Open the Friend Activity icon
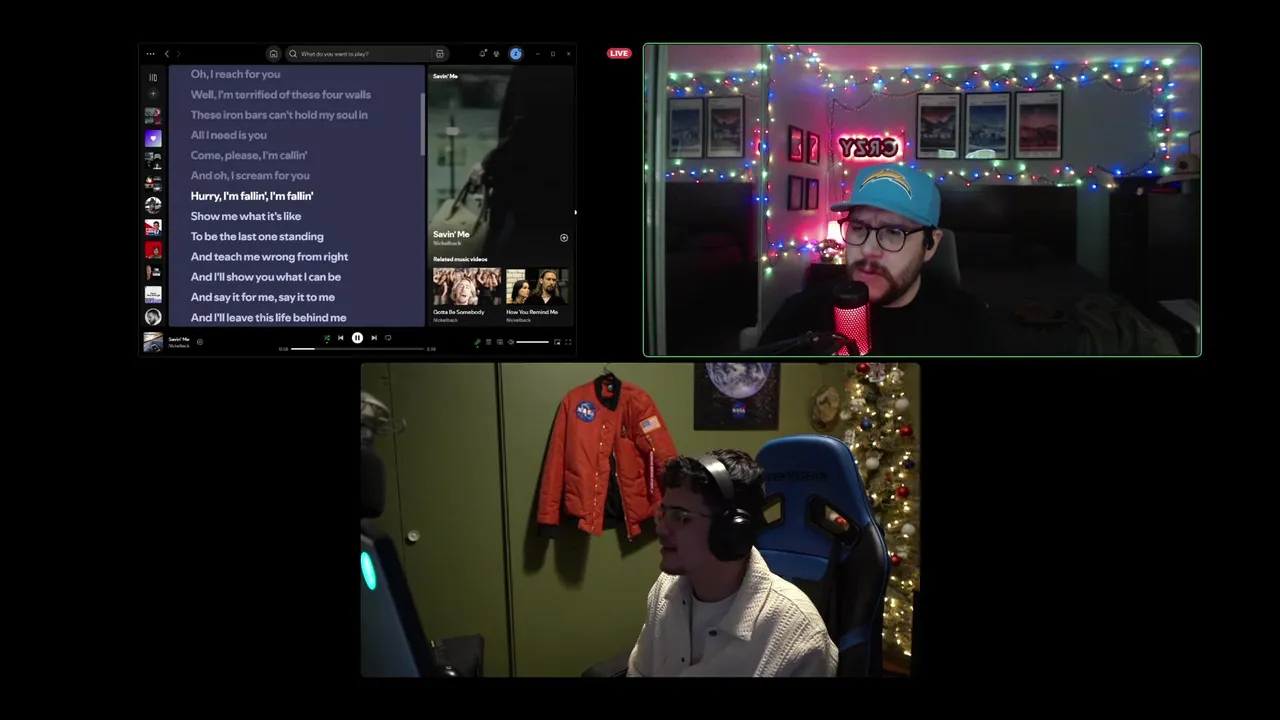Image resolution: width=1280 pixels, height=720 pixels. pos(496,54)
